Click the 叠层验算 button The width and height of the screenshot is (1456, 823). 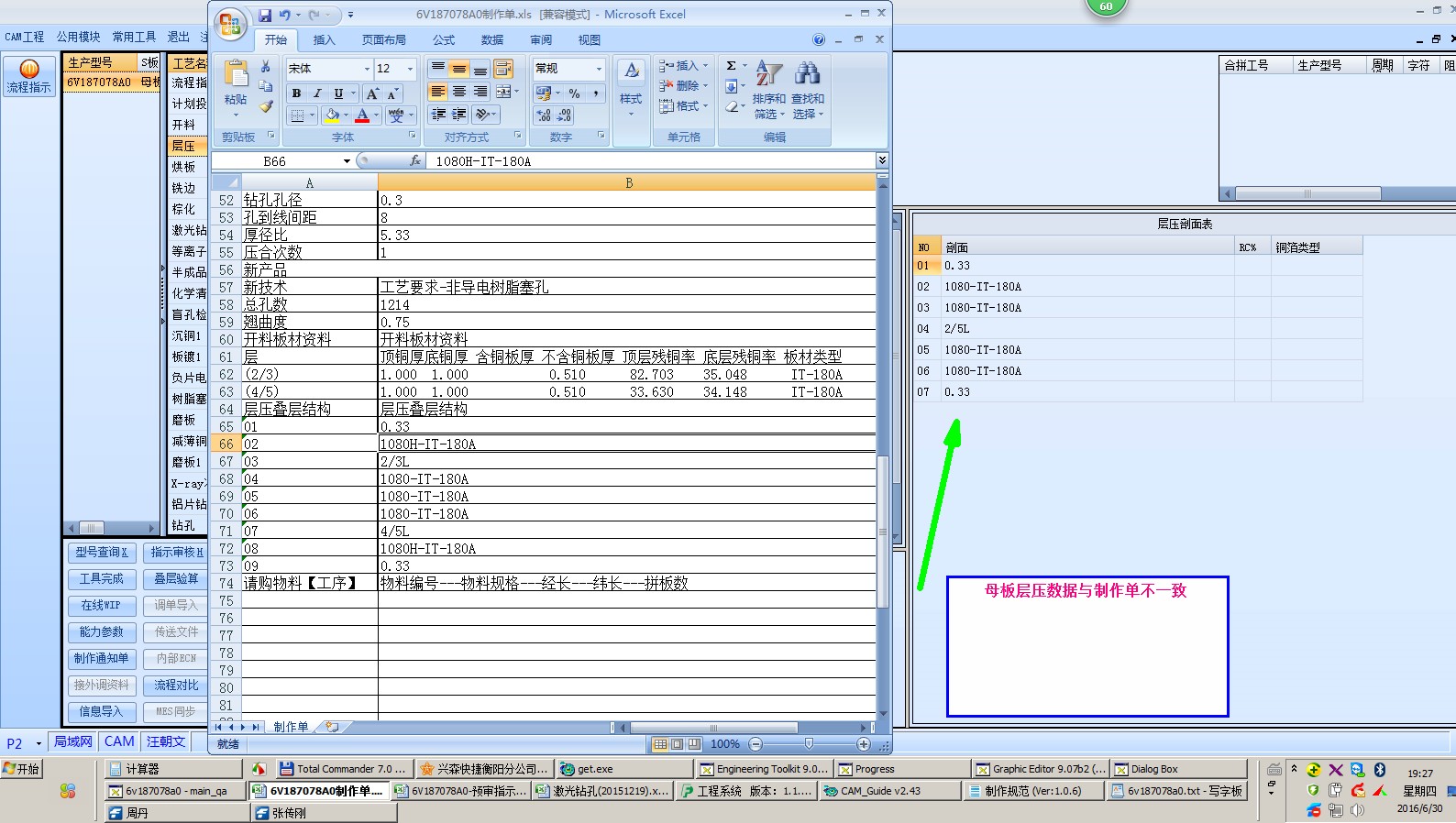coord(176,579)
